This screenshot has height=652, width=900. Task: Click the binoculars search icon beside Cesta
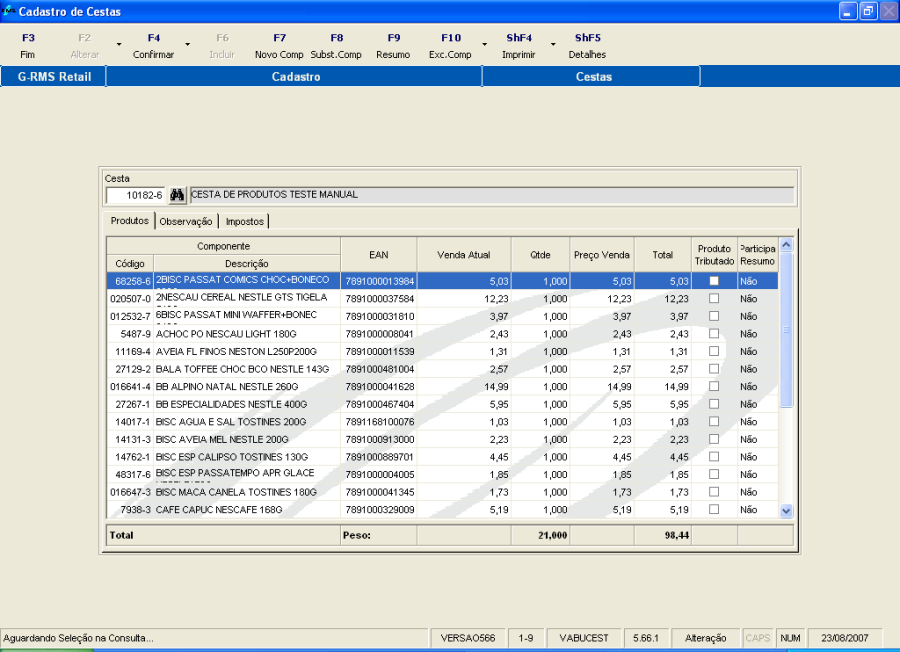(x=178, y=195)
